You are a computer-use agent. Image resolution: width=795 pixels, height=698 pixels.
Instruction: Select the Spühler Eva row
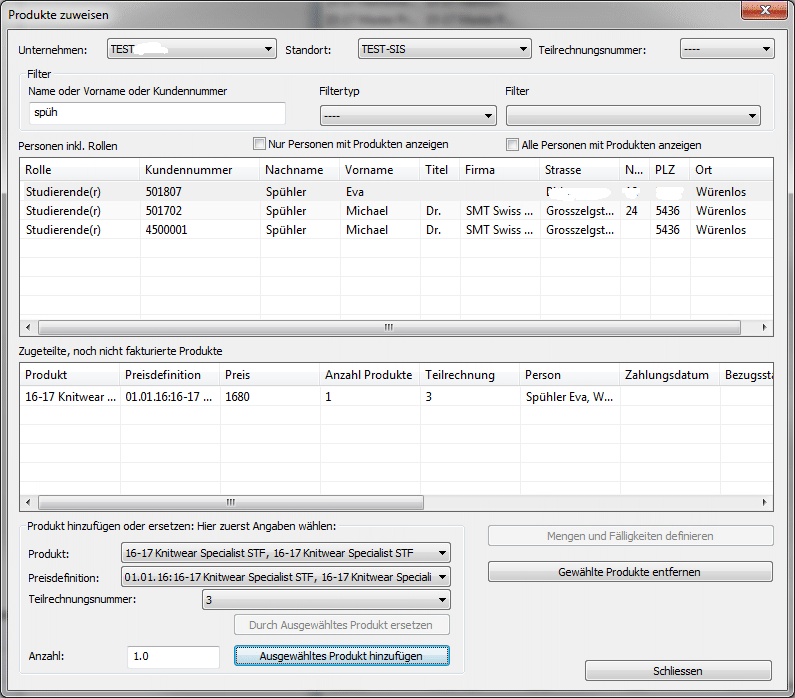pos(300,191)
